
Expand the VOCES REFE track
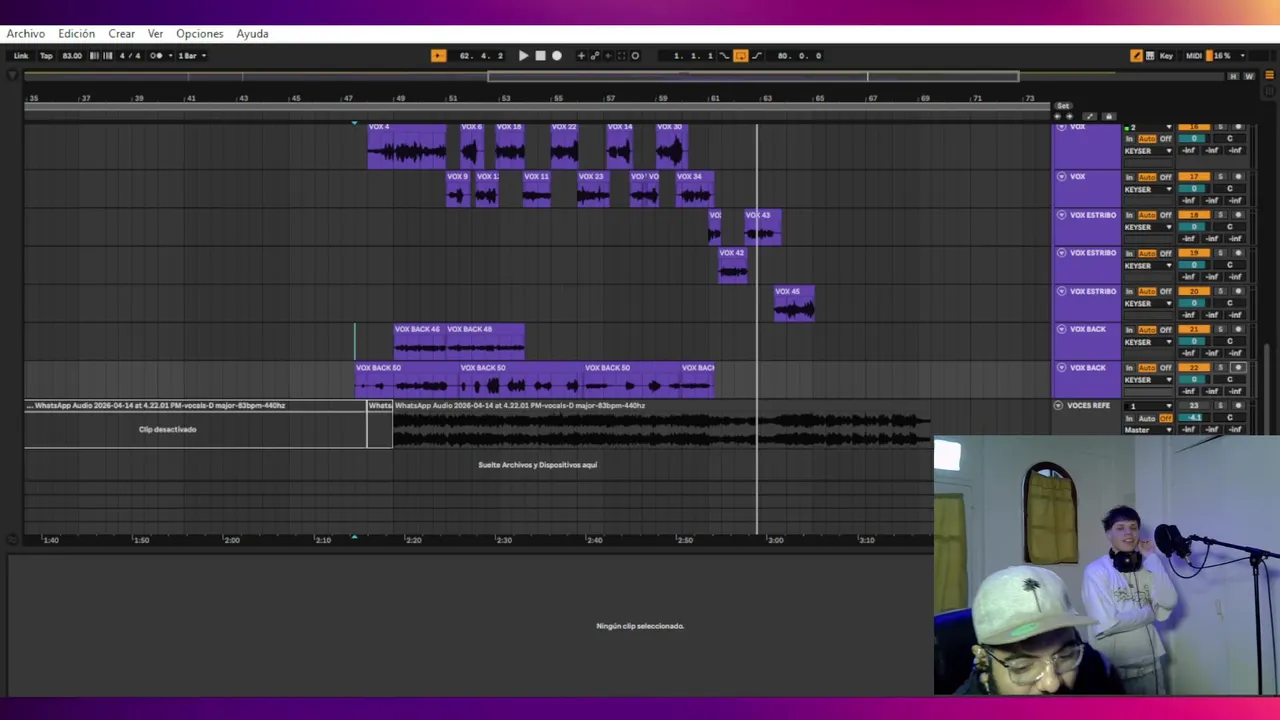[1058, 405]
